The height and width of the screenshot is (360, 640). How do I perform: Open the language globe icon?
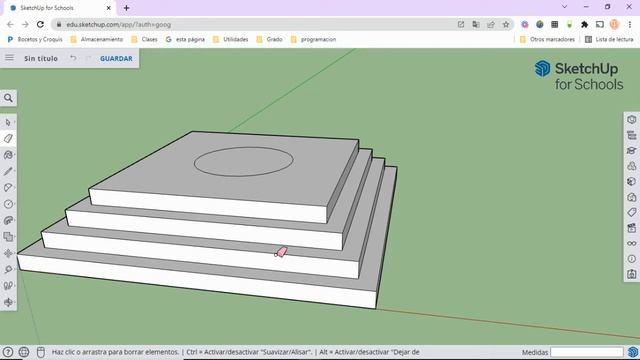24,352
